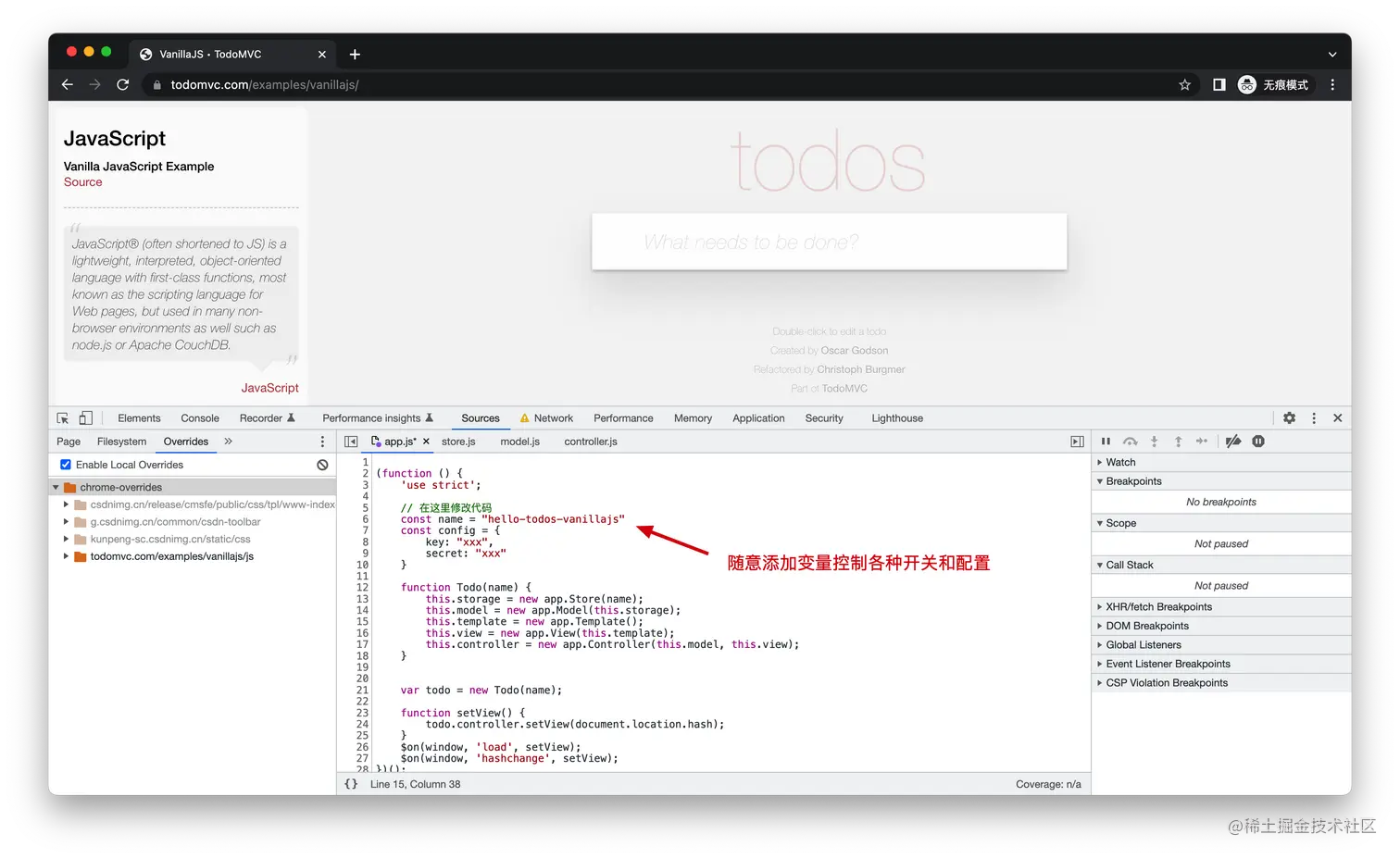Hide the navigator sidebar
1400x859 pixels.
pyautogui.click(x=351, y=442)
